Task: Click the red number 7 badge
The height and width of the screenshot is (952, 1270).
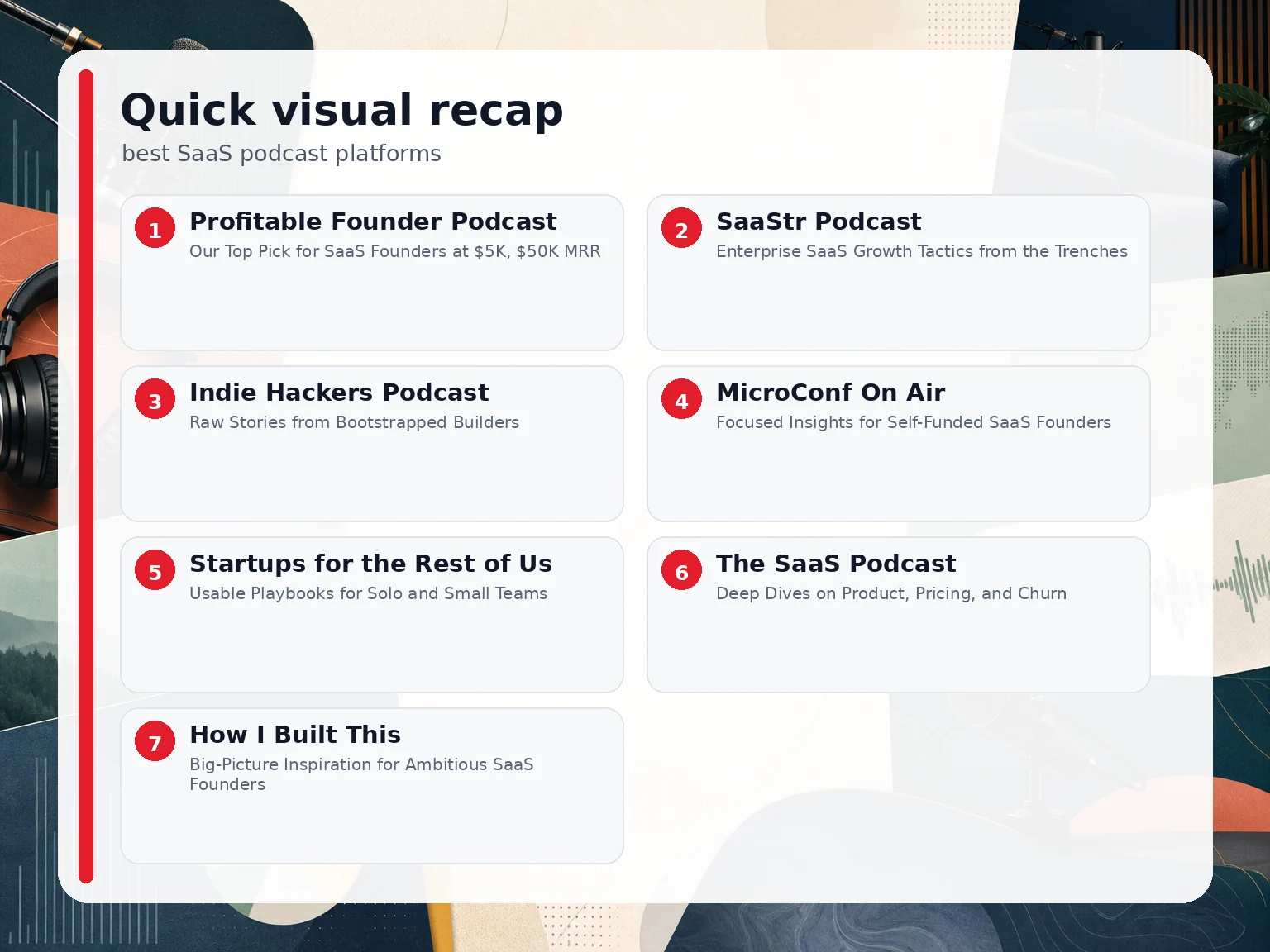Action: coord(155,742)
